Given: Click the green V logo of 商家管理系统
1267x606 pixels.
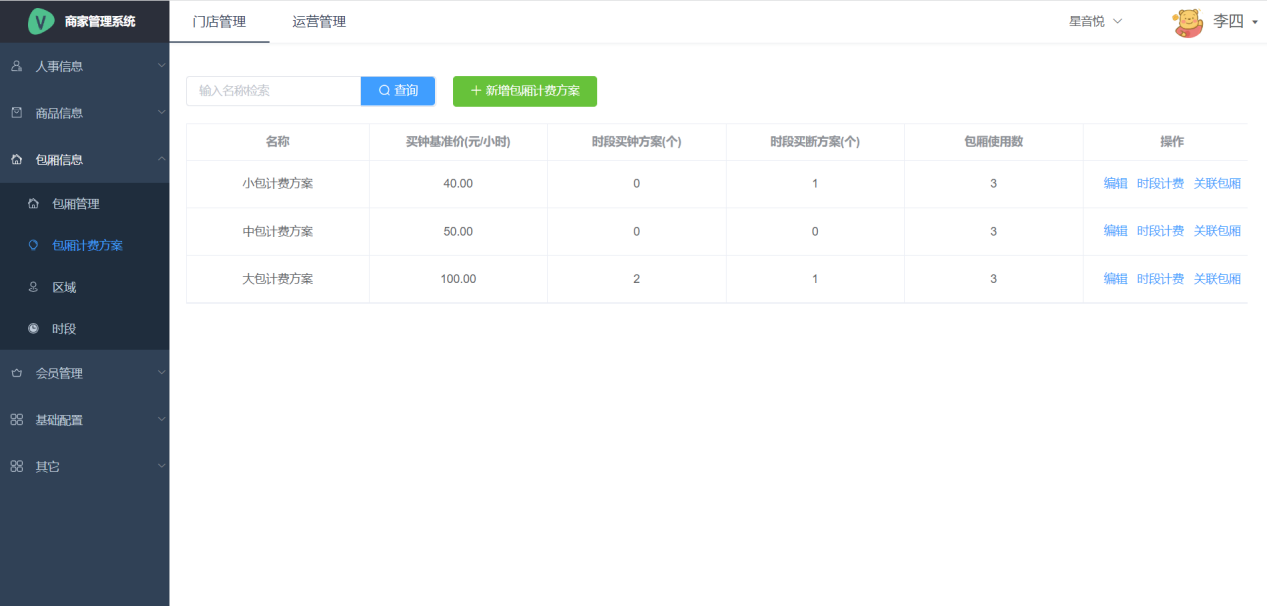Looking at the screenshot, I should coord(41,21).
